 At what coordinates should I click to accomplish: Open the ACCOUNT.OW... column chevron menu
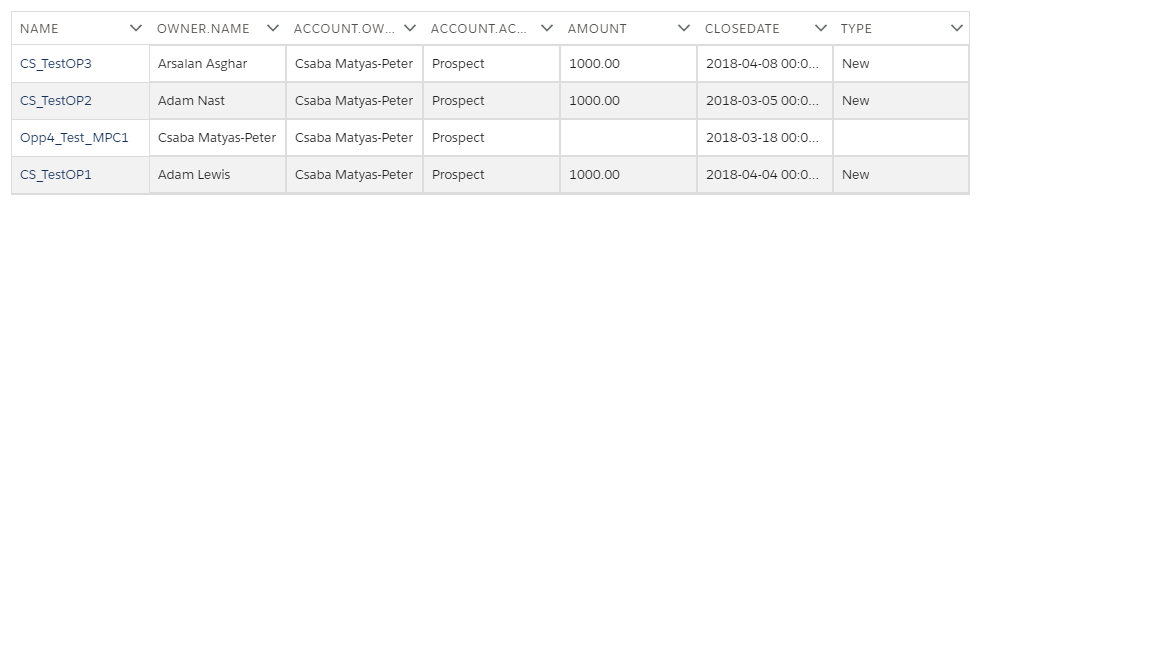tap(410, 28)
